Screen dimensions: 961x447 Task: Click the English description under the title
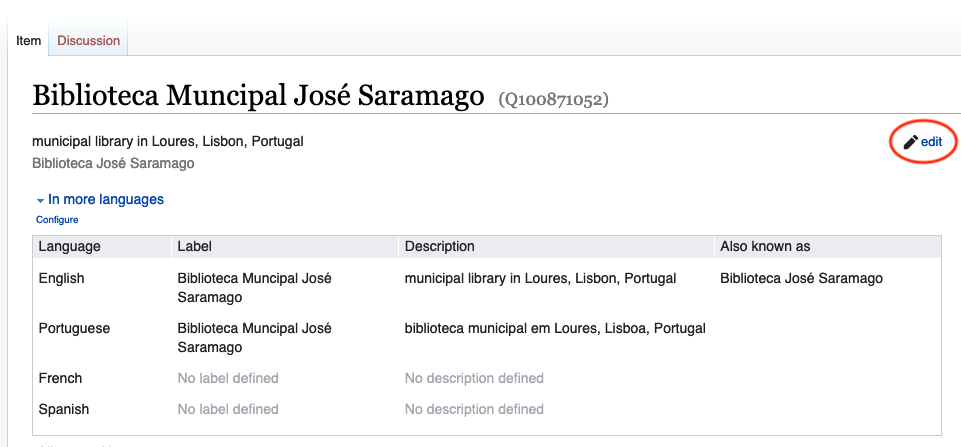point(168,142)
